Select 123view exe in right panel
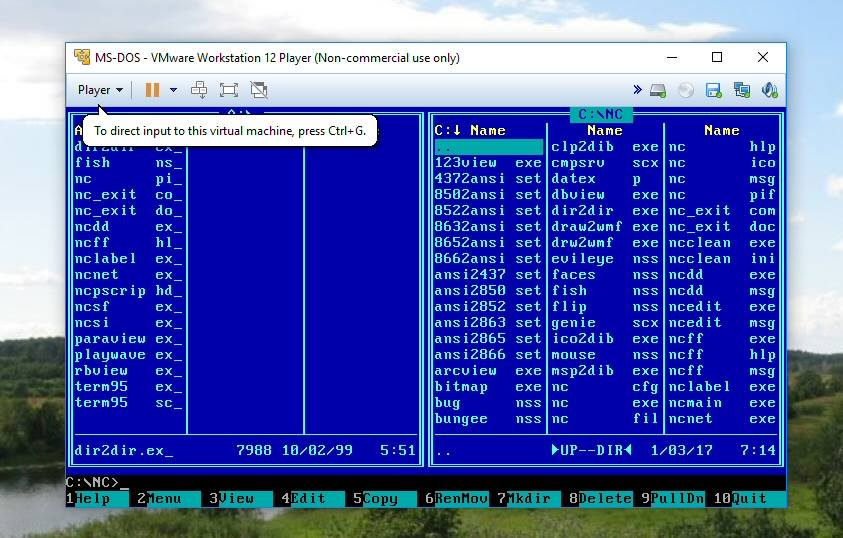Screen dimensions: 843x538 pos(489,163)
